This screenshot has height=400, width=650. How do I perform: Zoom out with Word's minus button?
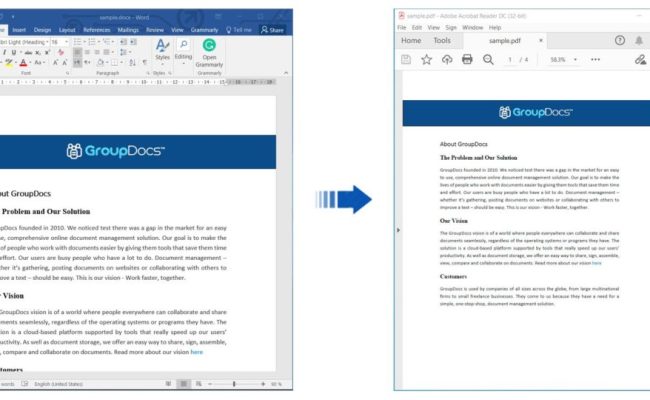click(x=210, y=384)
